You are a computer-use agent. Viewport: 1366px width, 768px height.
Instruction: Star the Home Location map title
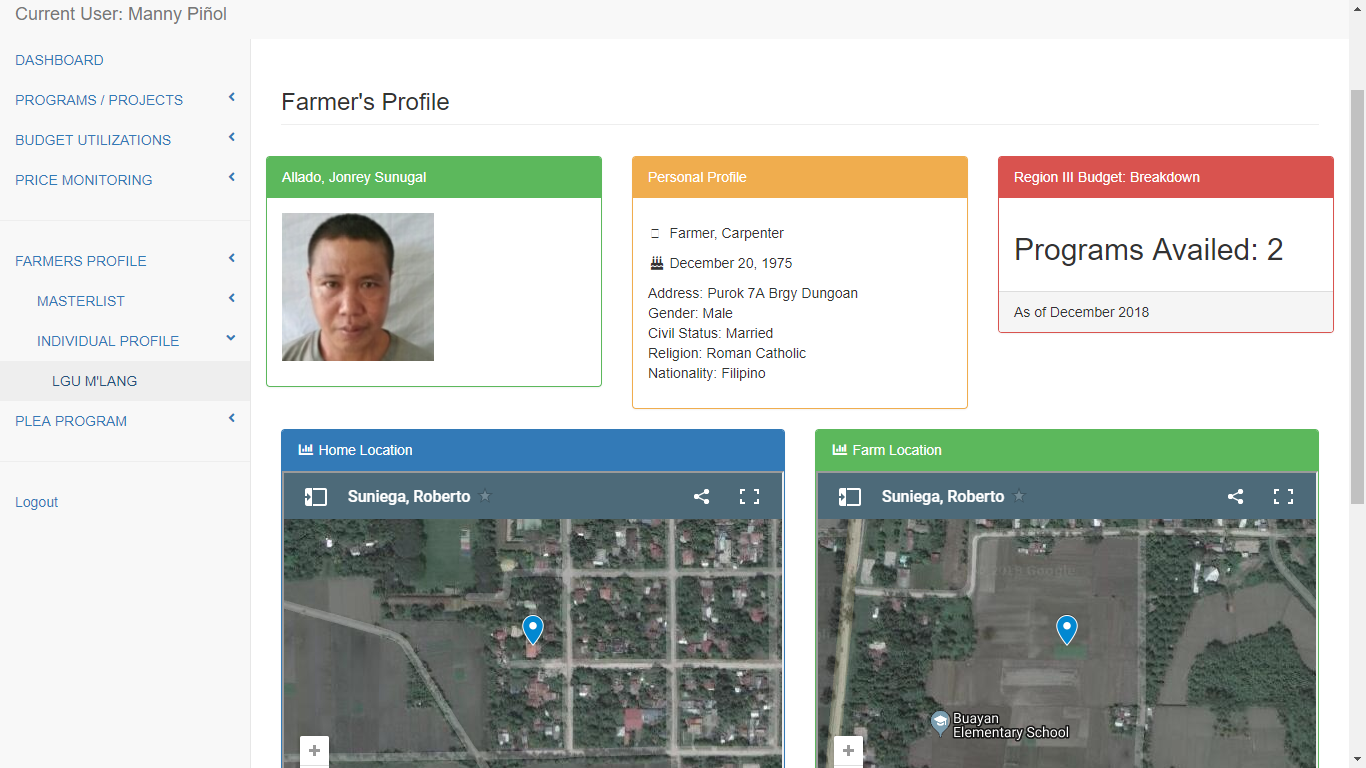tap(486, 496)
